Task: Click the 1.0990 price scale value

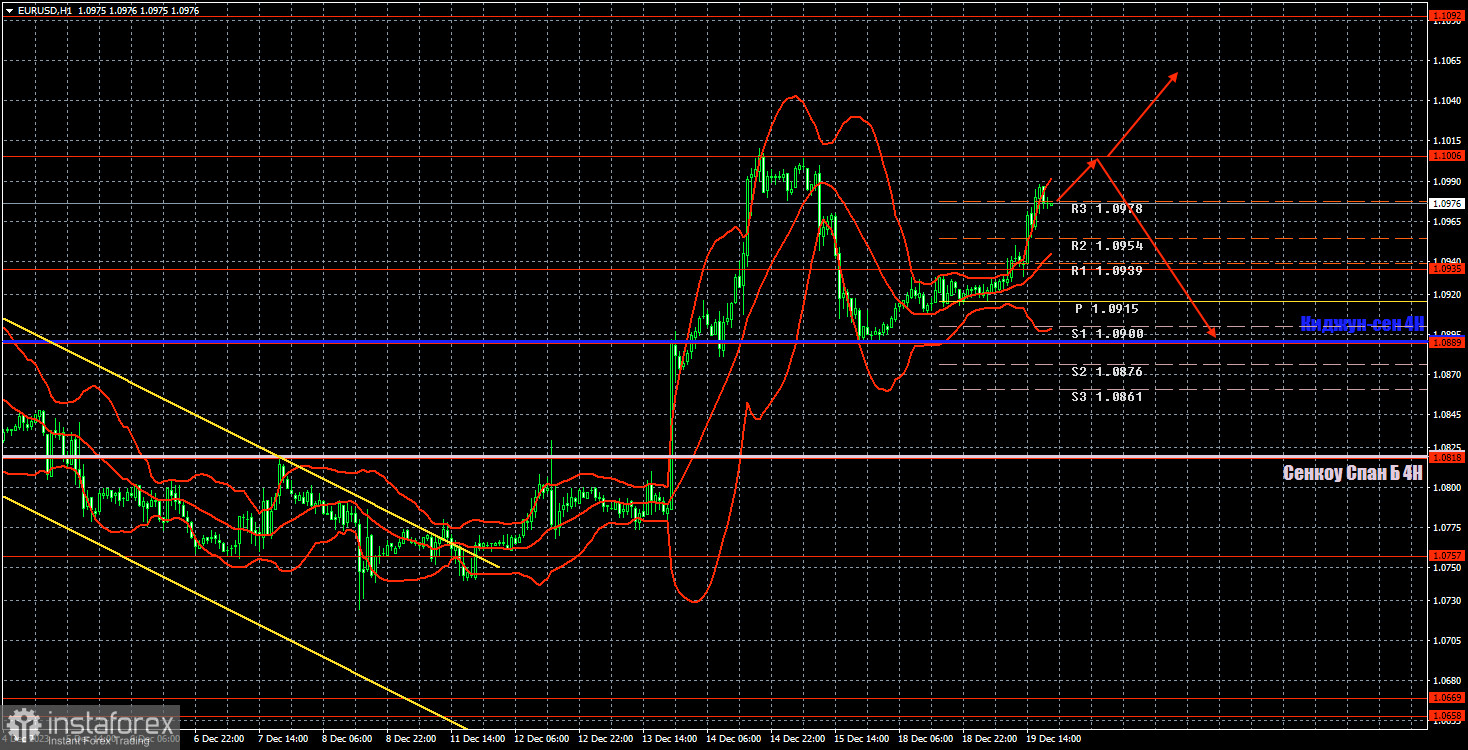Action: [1447, 182]
